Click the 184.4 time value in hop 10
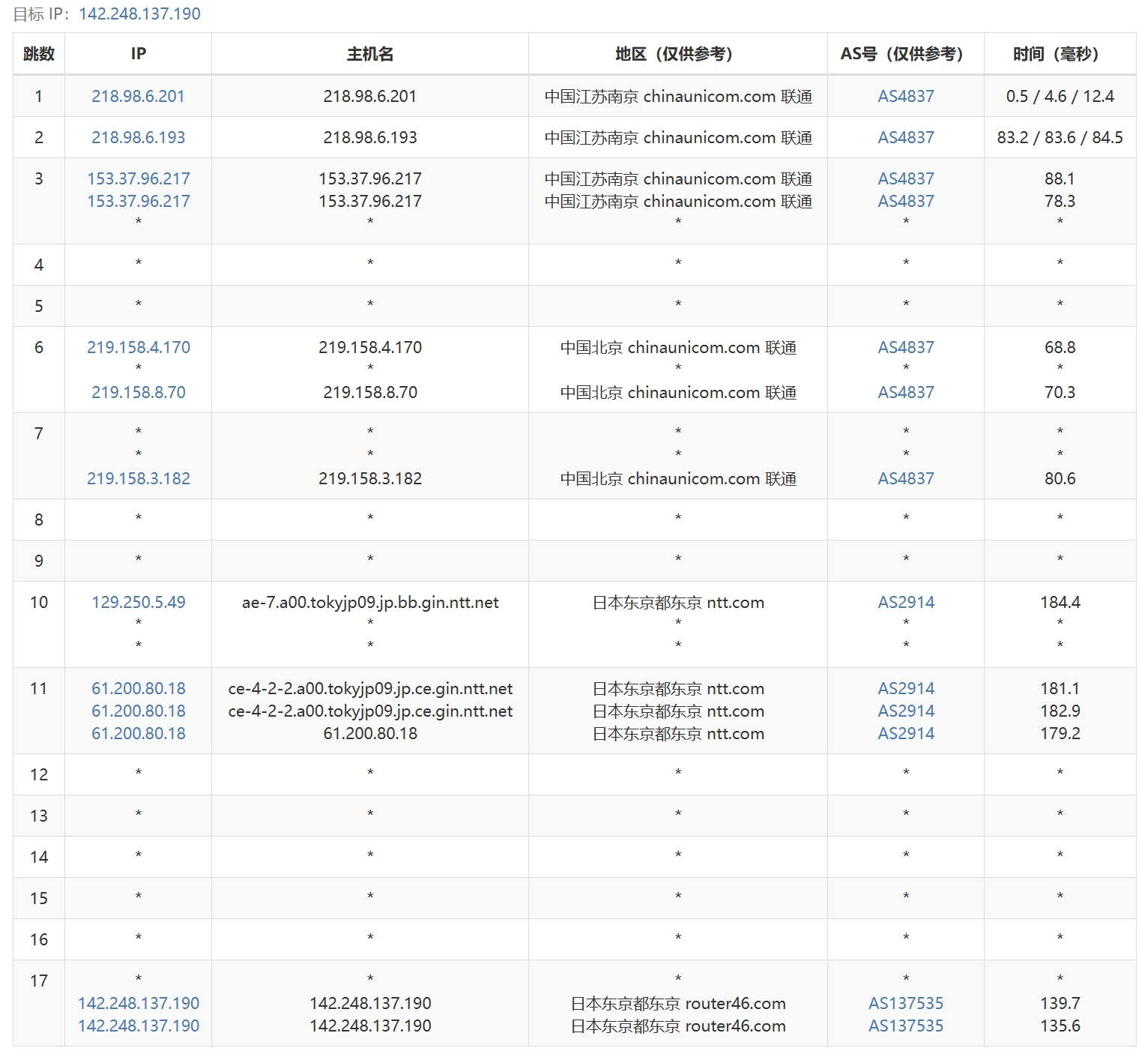Image resolution: width=1148 pixels, height=1057 pixels. [1060, 602]
